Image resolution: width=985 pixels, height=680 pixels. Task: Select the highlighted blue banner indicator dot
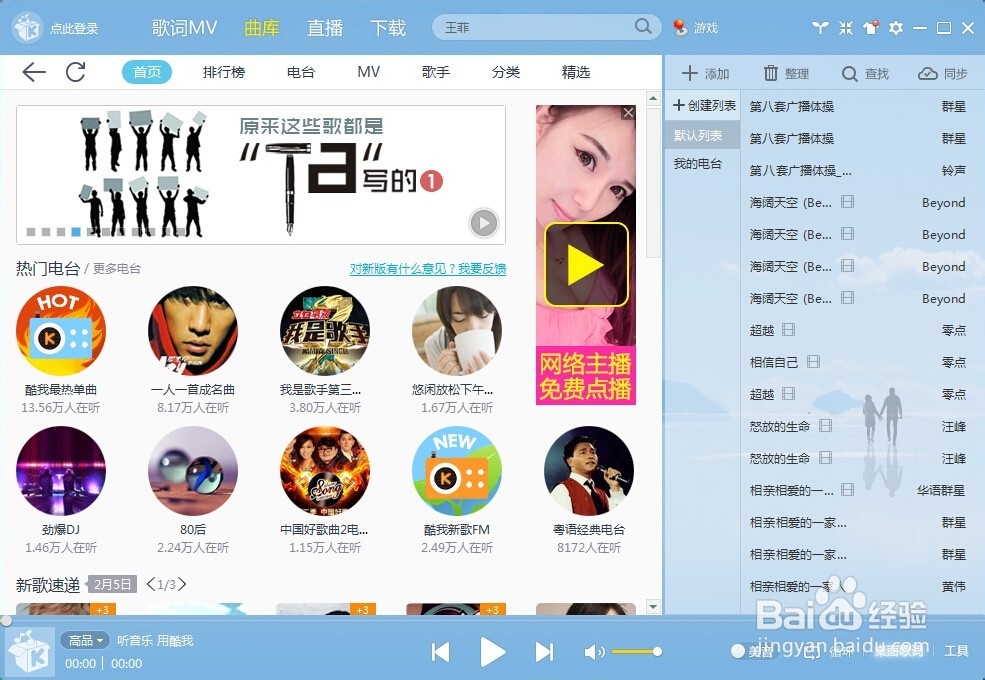click(x=76, y=232)
